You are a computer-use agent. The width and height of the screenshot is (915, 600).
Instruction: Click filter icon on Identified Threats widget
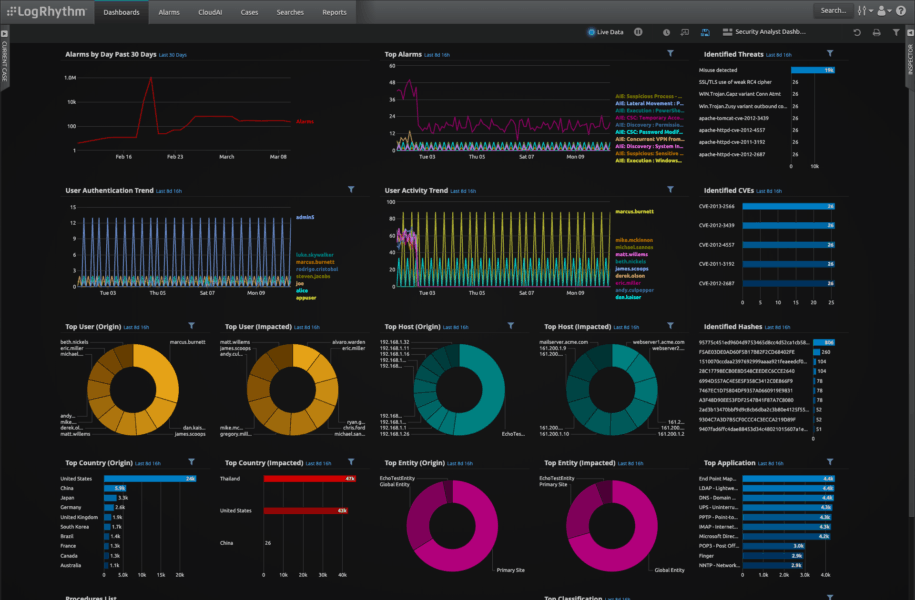coord(830,53)
